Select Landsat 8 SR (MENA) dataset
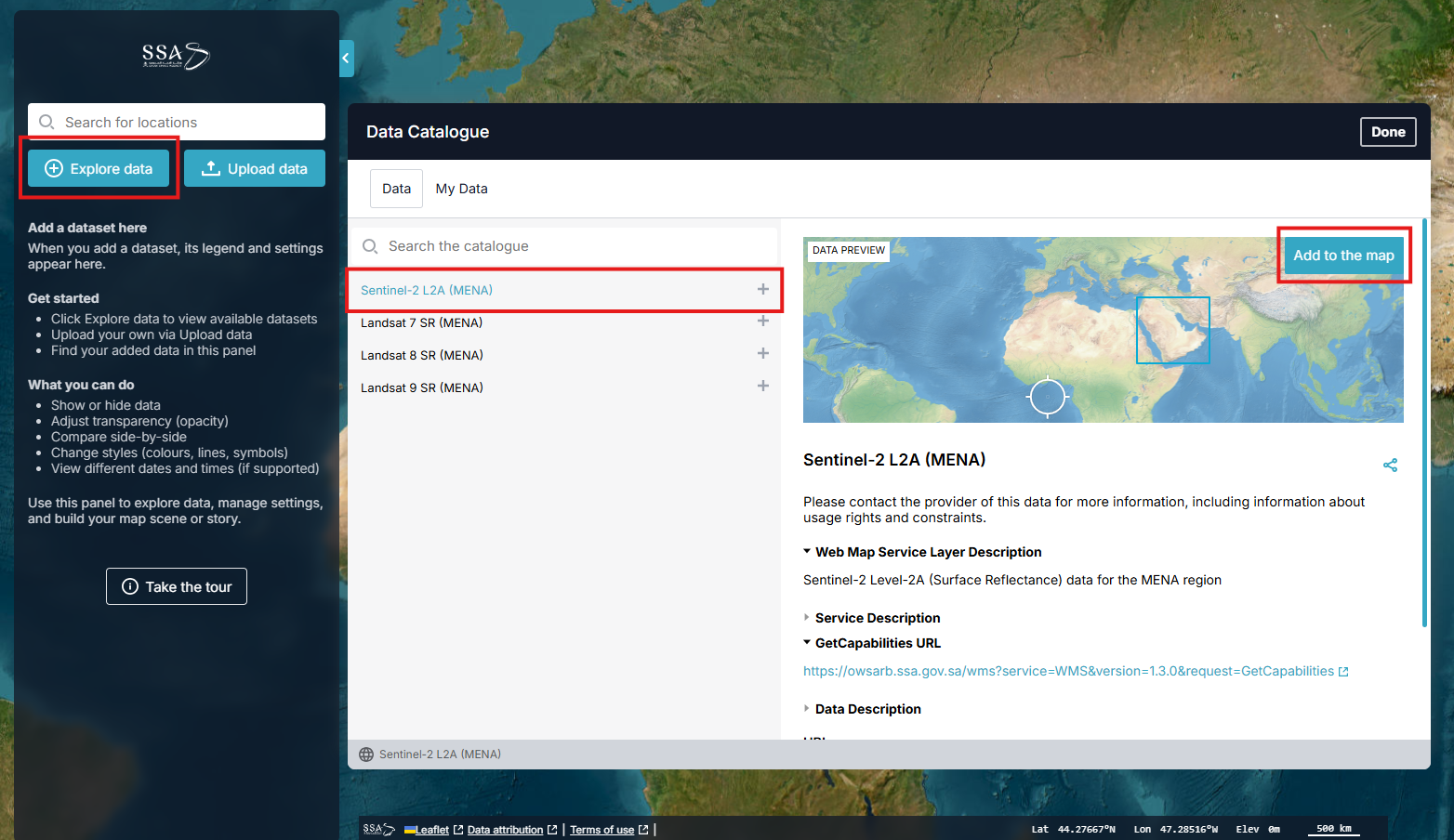 click(x=422, y=355)
